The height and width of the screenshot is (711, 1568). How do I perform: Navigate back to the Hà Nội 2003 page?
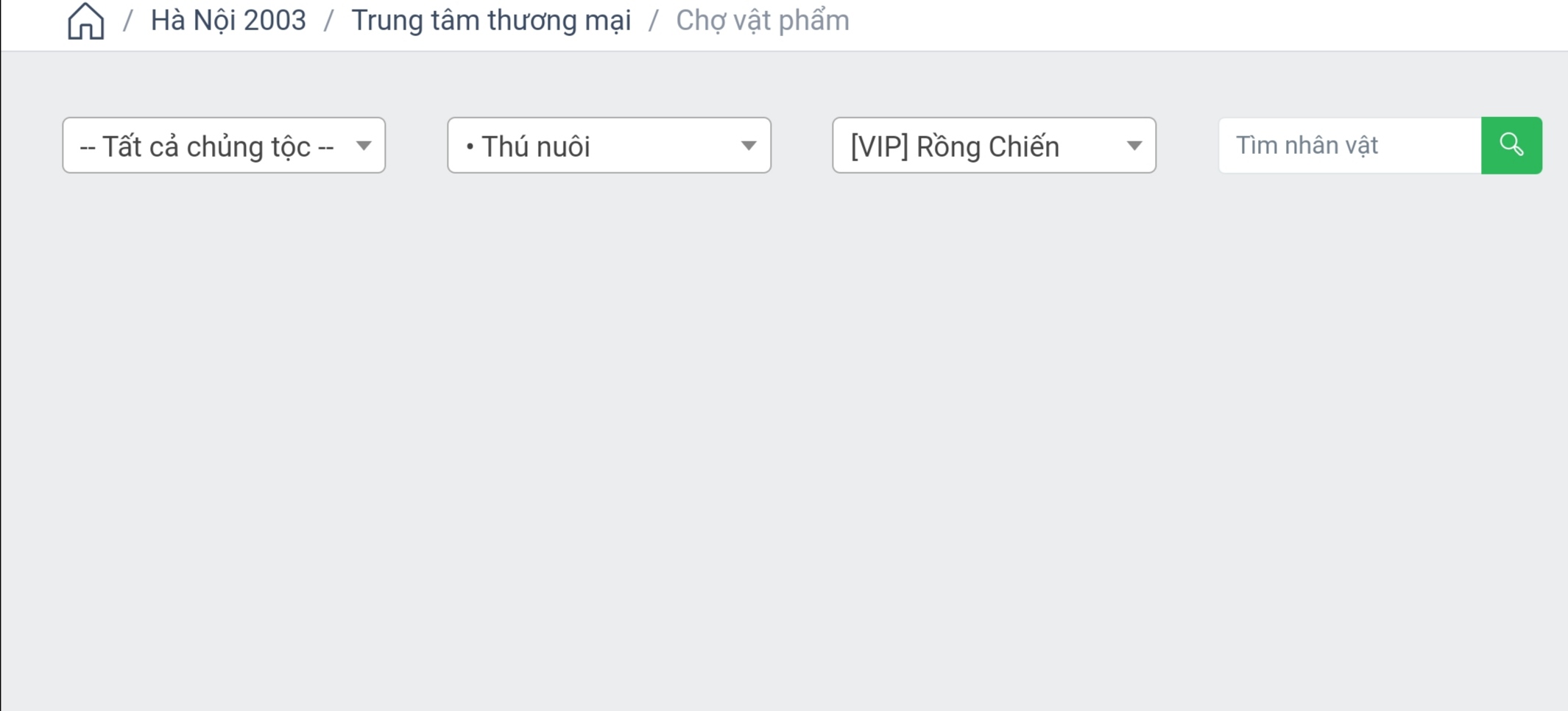(228, 21)
